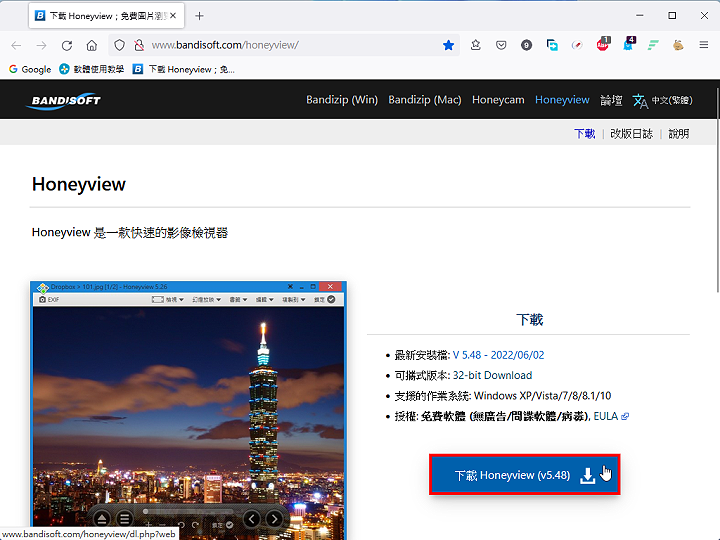Open Honeycam navigation item
The width and height of the screenshot is (720, 540).
coord(498,100)
